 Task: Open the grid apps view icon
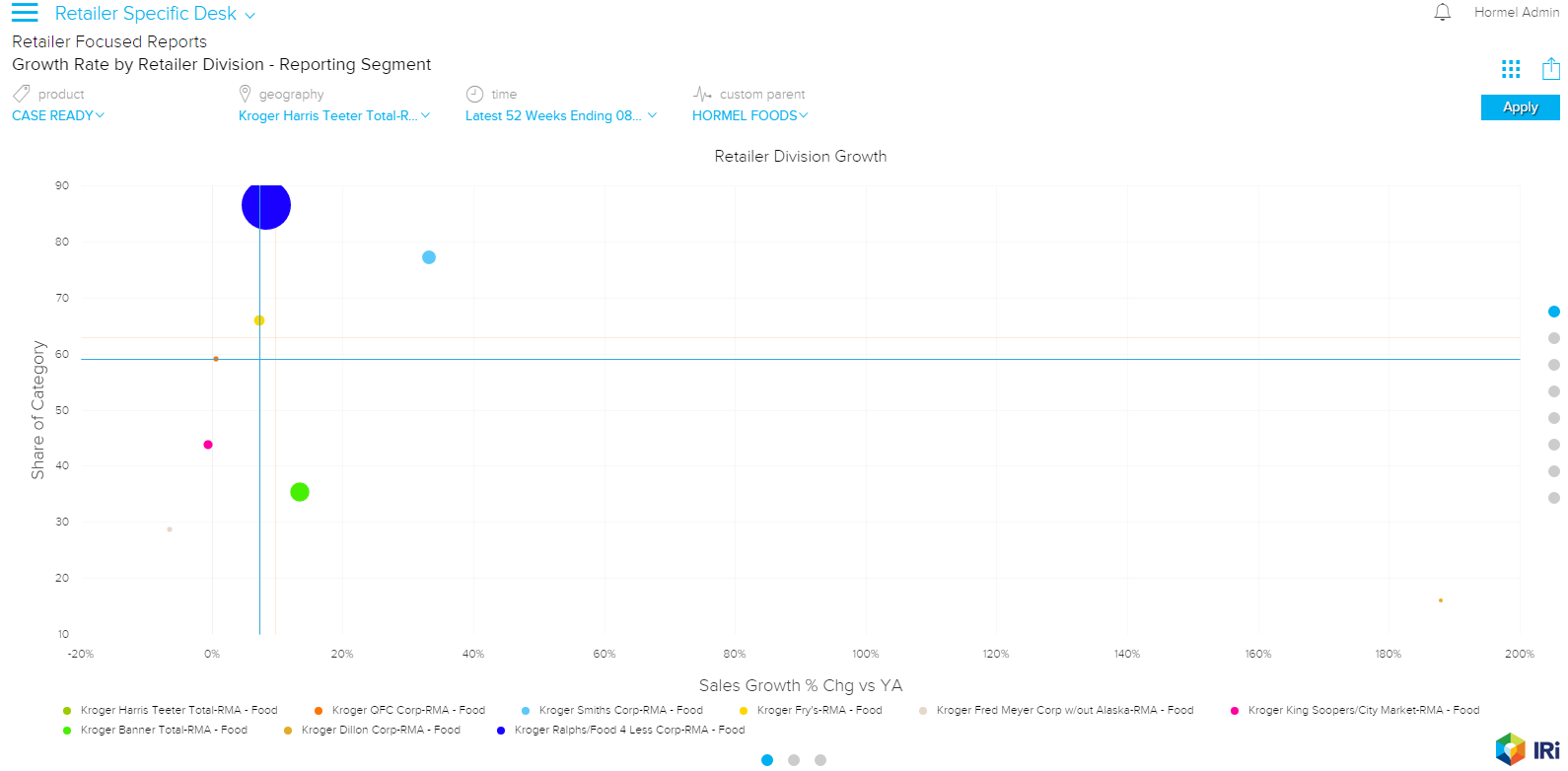(x=1510, y=69)
